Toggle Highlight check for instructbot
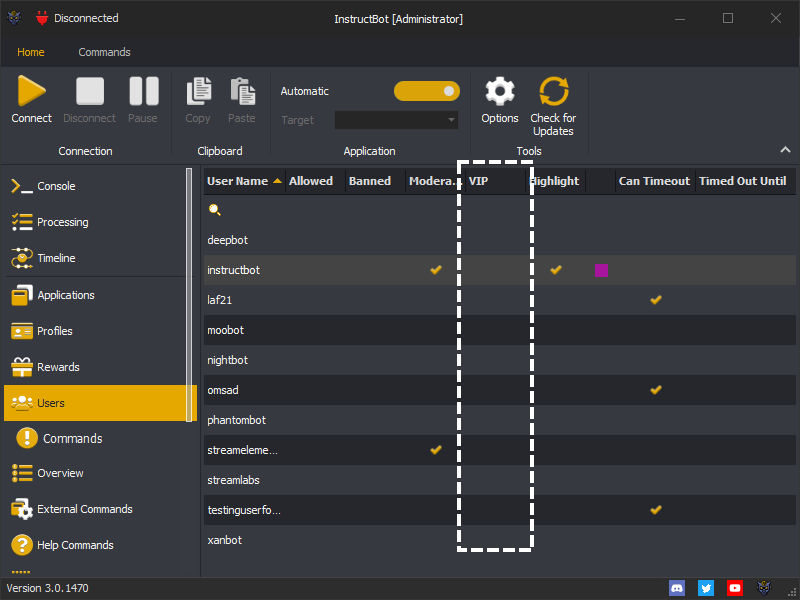 (556, 270)
